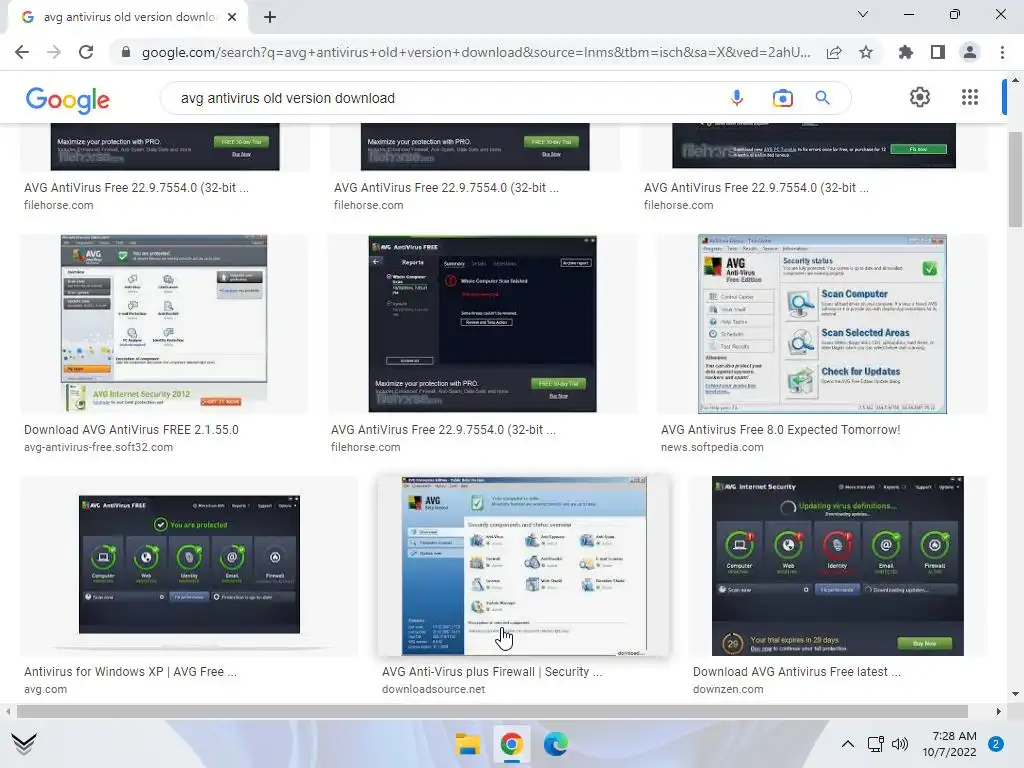Viewport: 1024px width, 768px height.
Task: Visit news.softpedia.com source
Action: point(712,447)
